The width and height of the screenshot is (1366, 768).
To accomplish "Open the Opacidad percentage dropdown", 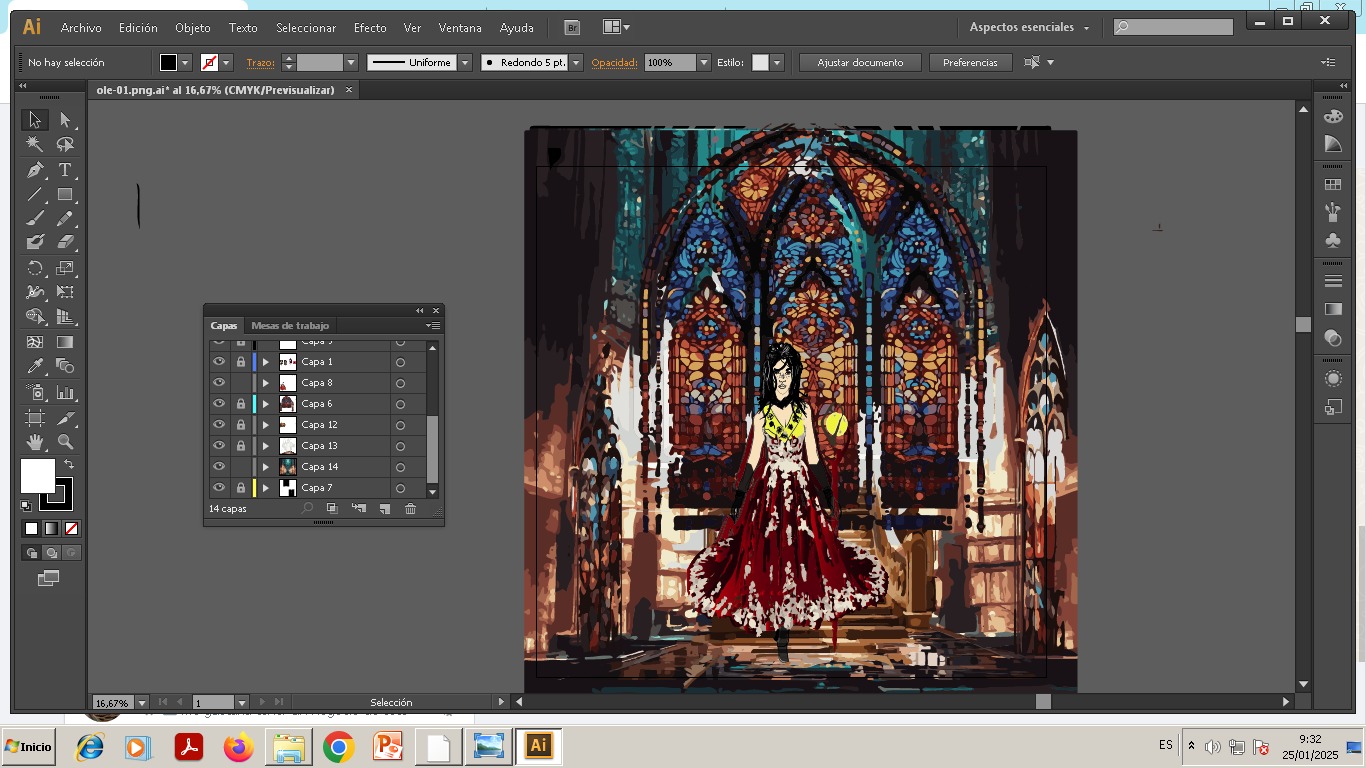I will tap(704, 62).
